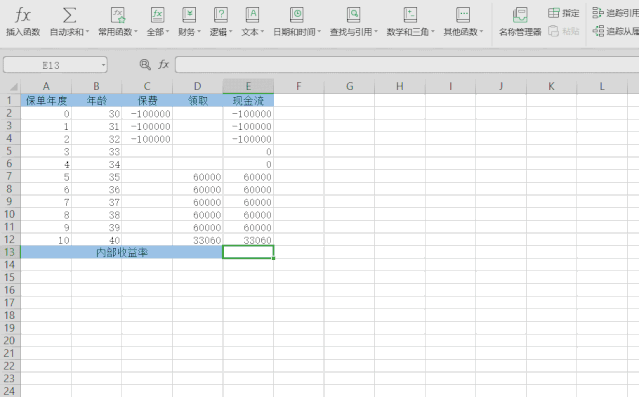Open the Financial (财务) functions icon

(189, 15)
